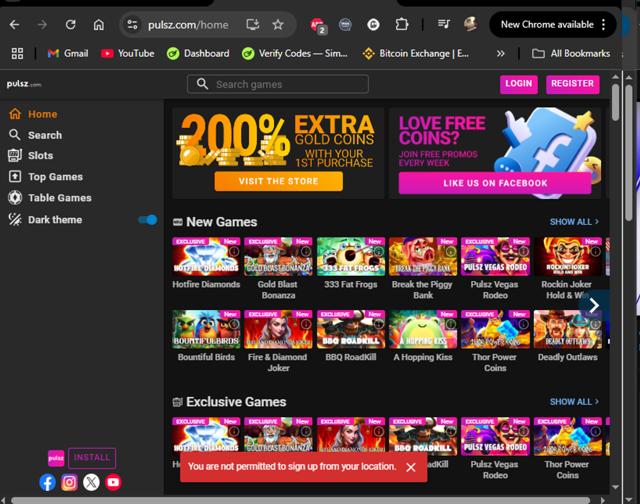Open Gold Blast Bonanza in New Games
The height and width of the screenshot is (504, 640).
click(278, 257)
